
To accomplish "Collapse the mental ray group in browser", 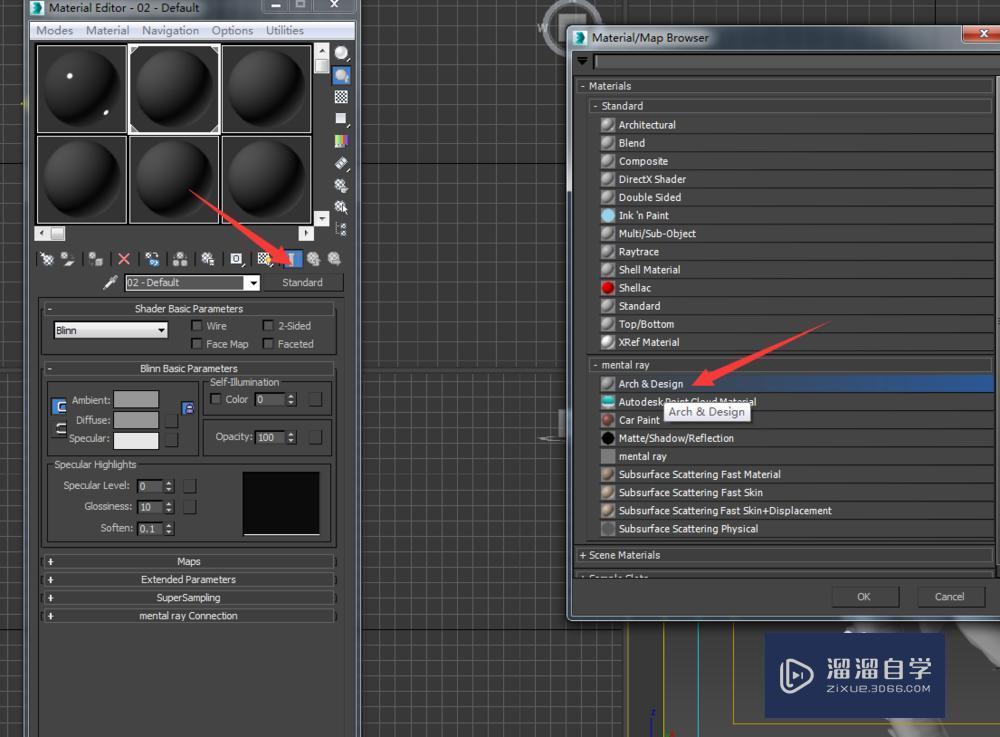I will (x=791, y=365).
